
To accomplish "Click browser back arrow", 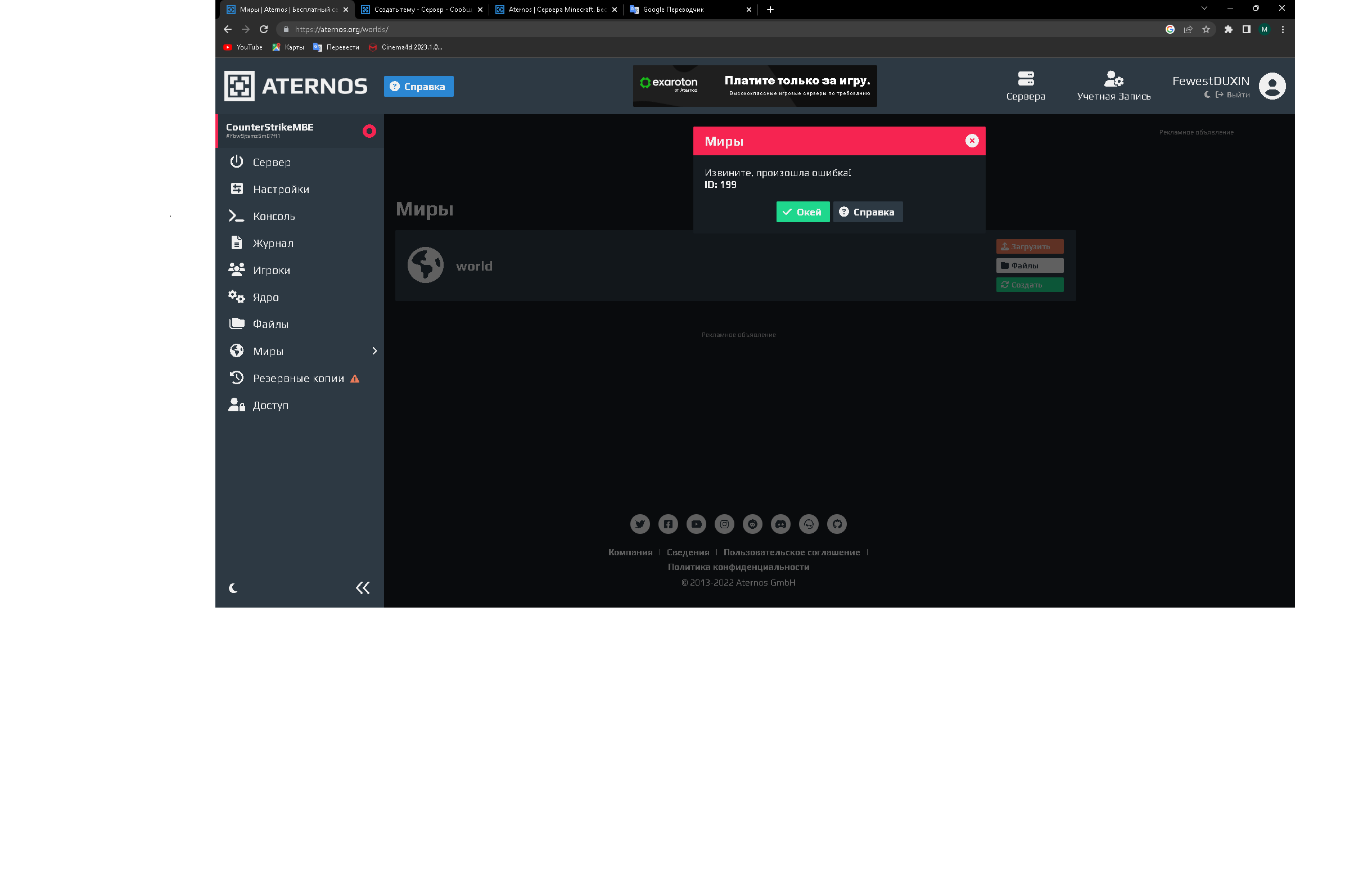I will tap(227, 29).
